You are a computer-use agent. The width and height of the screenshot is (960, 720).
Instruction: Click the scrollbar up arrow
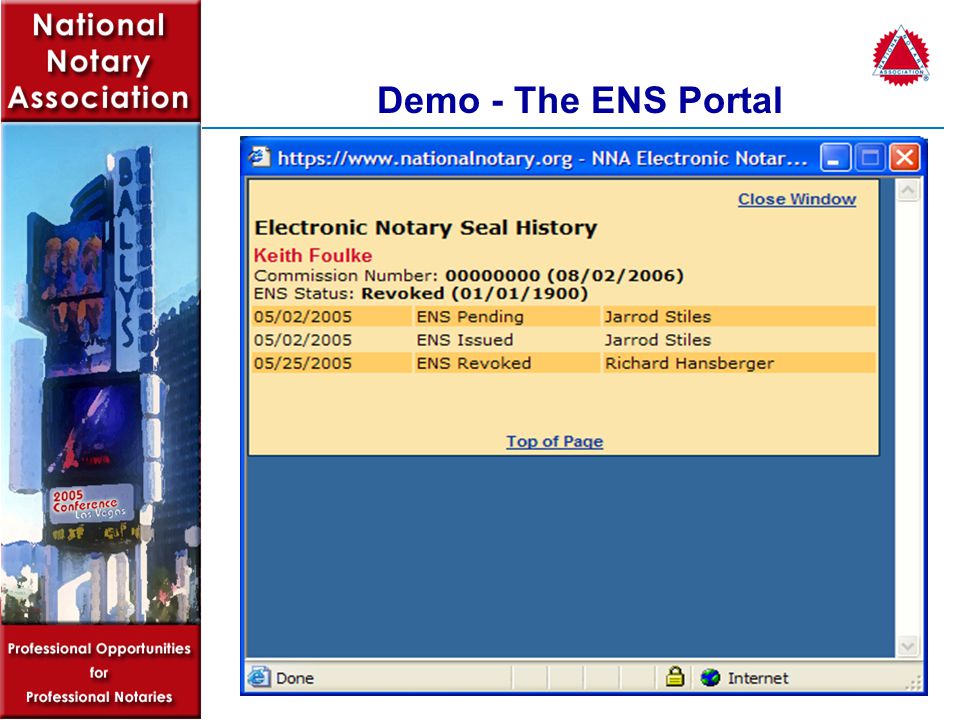coord(907,190)
